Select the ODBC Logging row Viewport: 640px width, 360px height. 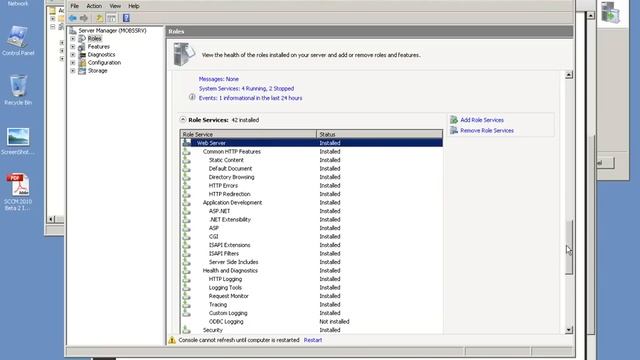point(311,322)
